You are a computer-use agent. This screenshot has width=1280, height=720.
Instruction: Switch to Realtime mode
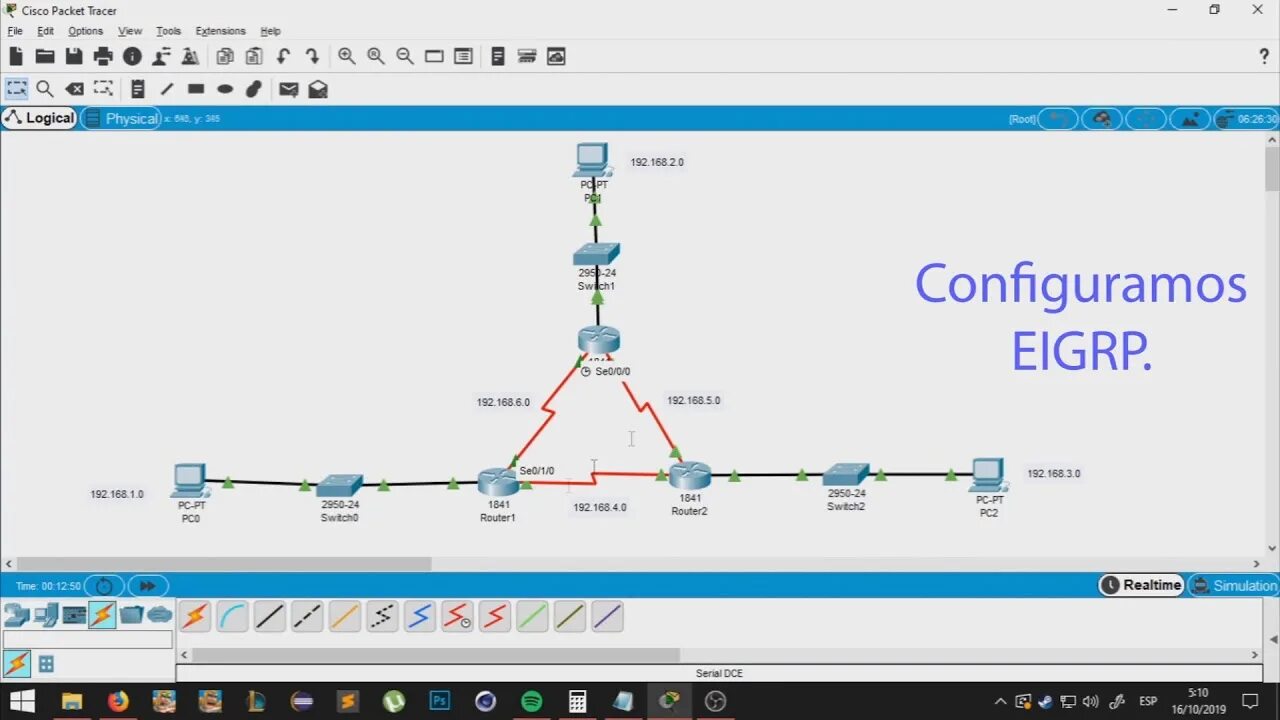pyautogui.click(x=1141, y=585)
